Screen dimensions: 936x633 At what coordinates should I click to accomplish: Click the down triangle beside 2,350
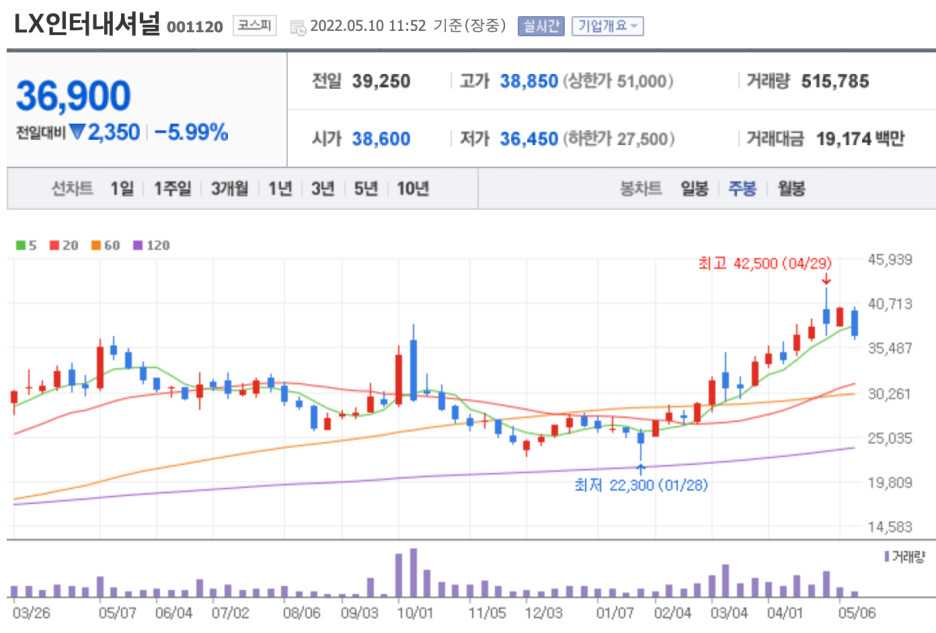click(x=77, y=131)
